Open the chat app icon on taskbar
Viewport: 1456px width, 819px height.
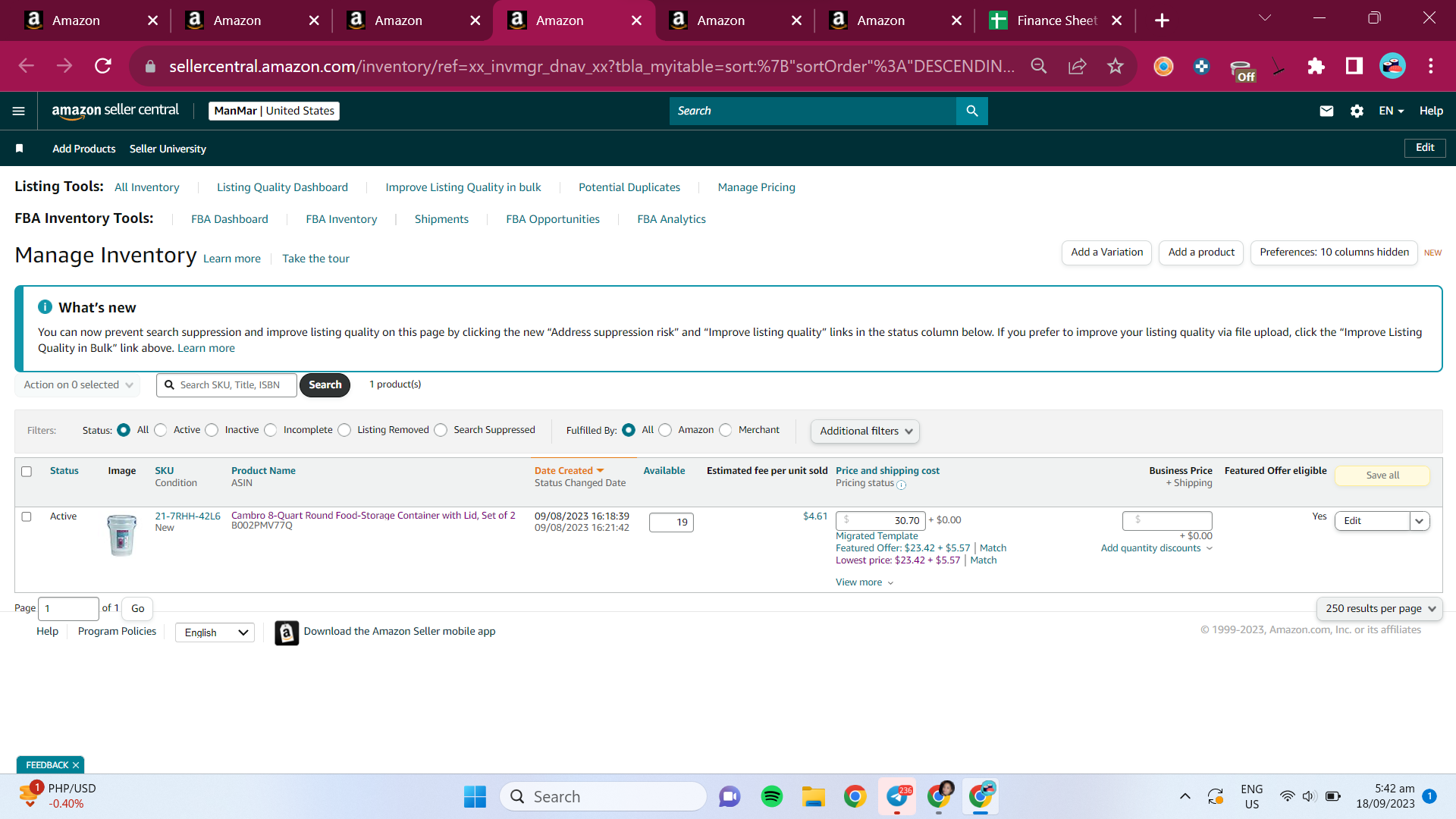[x=730, y=796]
